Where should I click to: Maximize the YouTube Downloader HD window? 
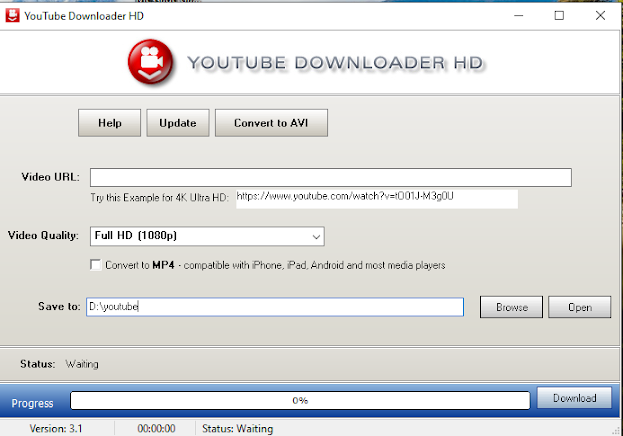559,16
